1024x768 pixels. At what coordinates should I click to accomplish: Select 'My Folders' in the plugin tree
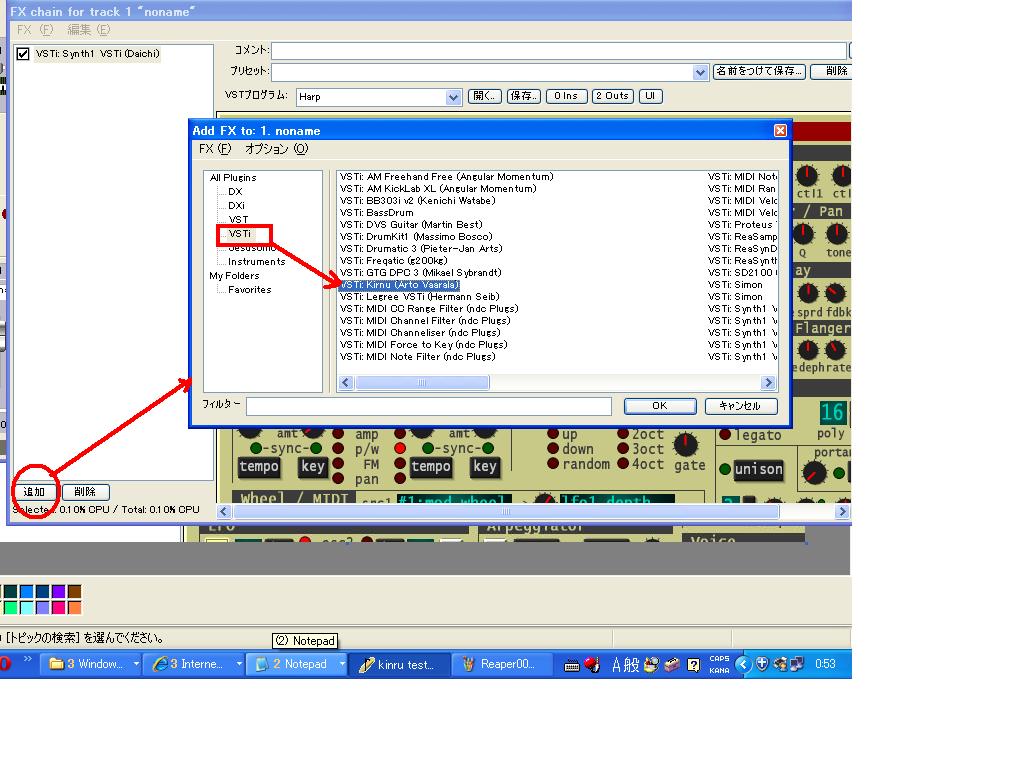pyautogui.click(x=234, y=276)
